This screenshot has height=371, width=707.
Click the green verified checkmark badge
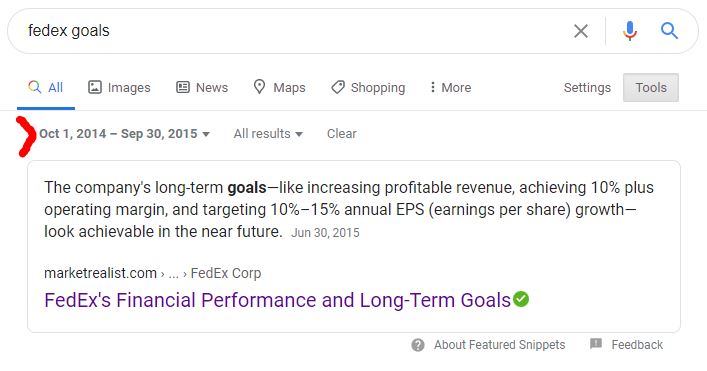point(521,299)
